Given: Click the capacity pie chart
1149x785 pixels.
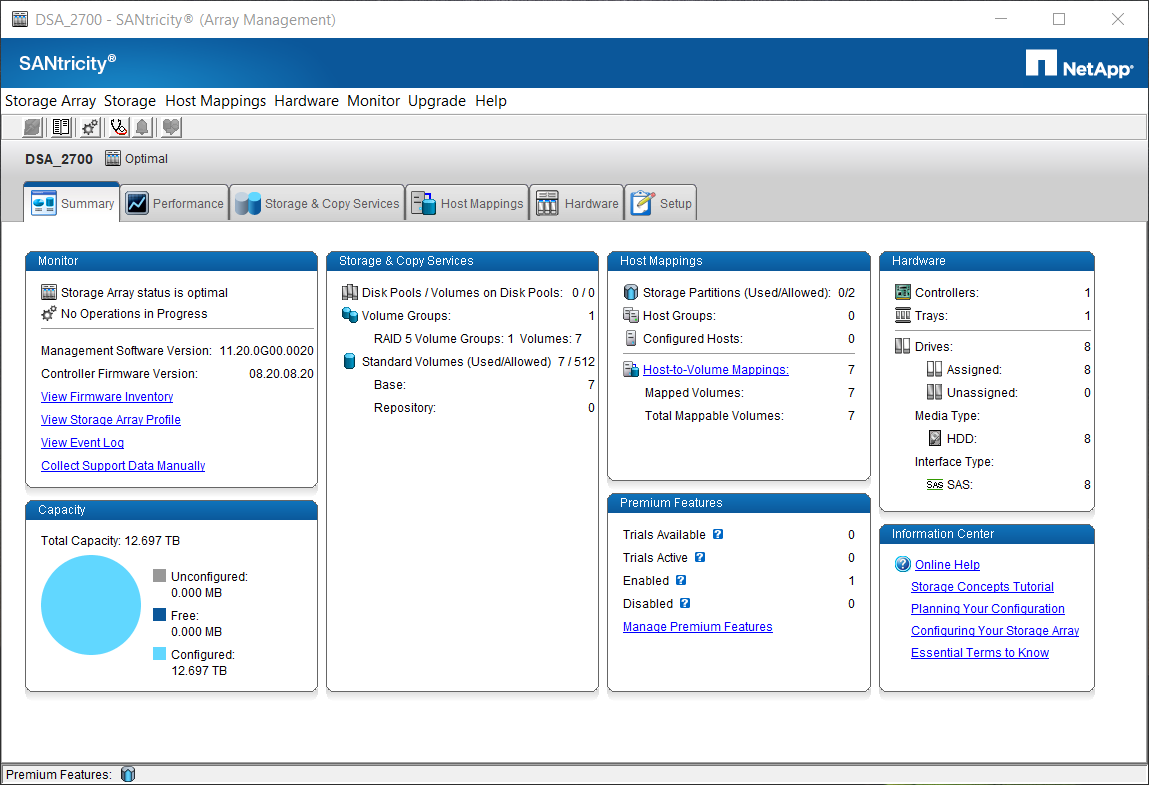Looking at the screenshot, I should click(x=91, y=605).
